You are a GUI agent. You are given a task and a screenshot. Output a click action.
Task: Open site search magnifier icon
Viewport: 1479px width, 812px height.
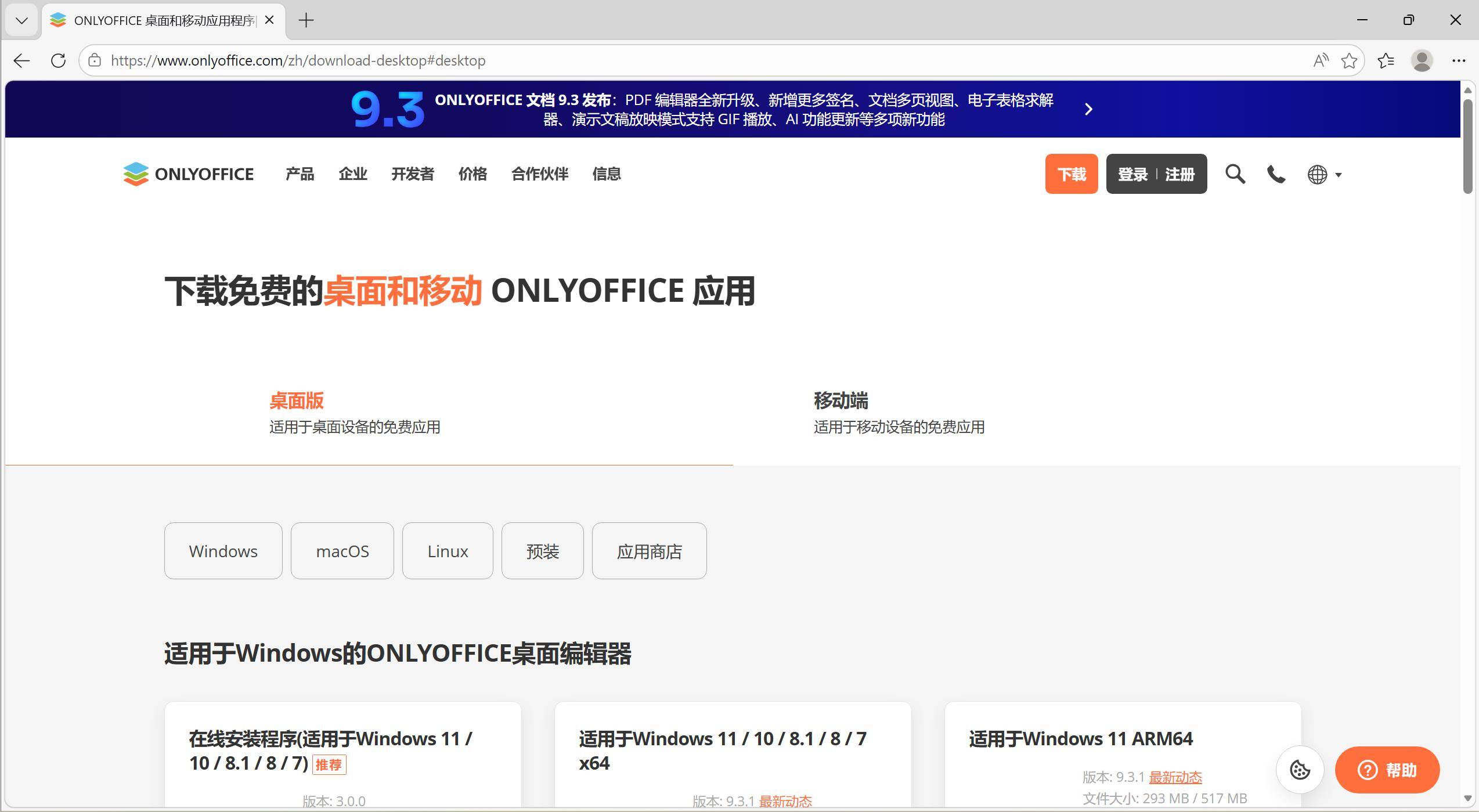pos(1235,174)
